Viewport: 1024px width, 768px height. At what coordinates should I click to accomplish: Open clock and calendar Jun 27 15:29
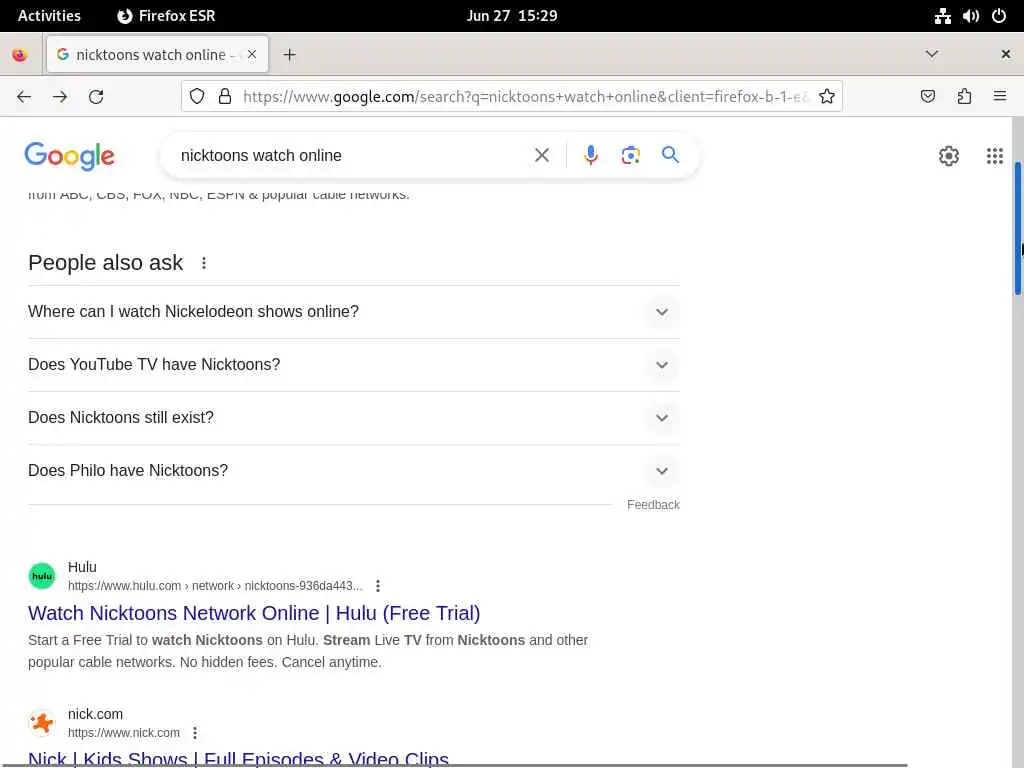(x=512, y=16)
